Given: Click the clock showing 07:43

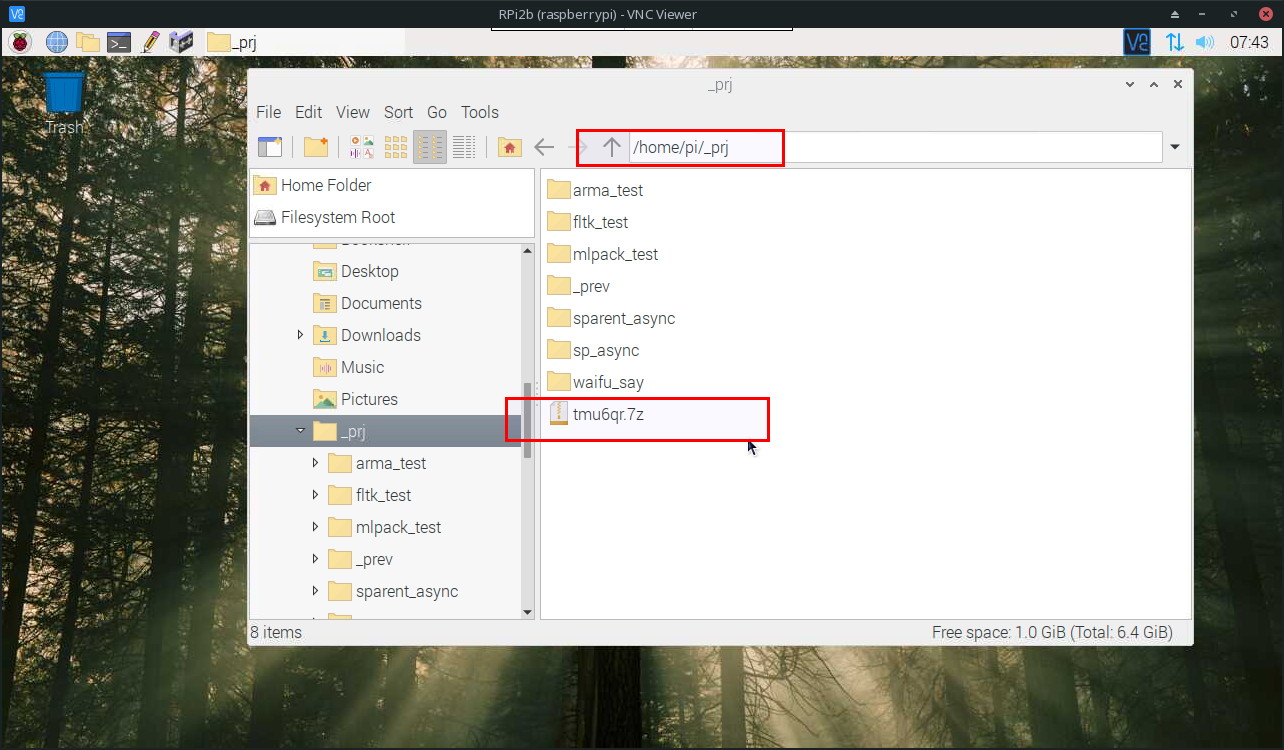Looking at the screenshot, I should coord(1249,42).
